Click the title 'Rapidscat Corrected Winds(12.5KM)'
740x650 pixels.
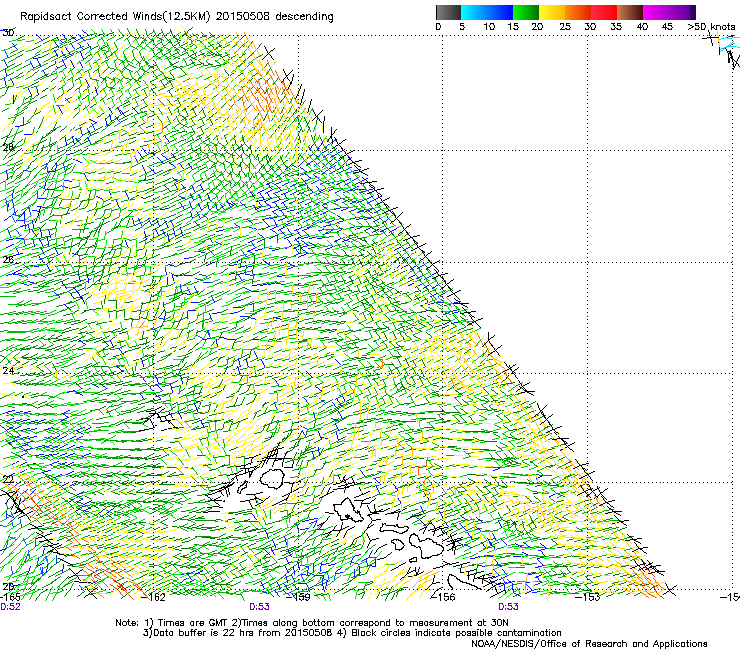pyautogui.click(x=116, y=17)
